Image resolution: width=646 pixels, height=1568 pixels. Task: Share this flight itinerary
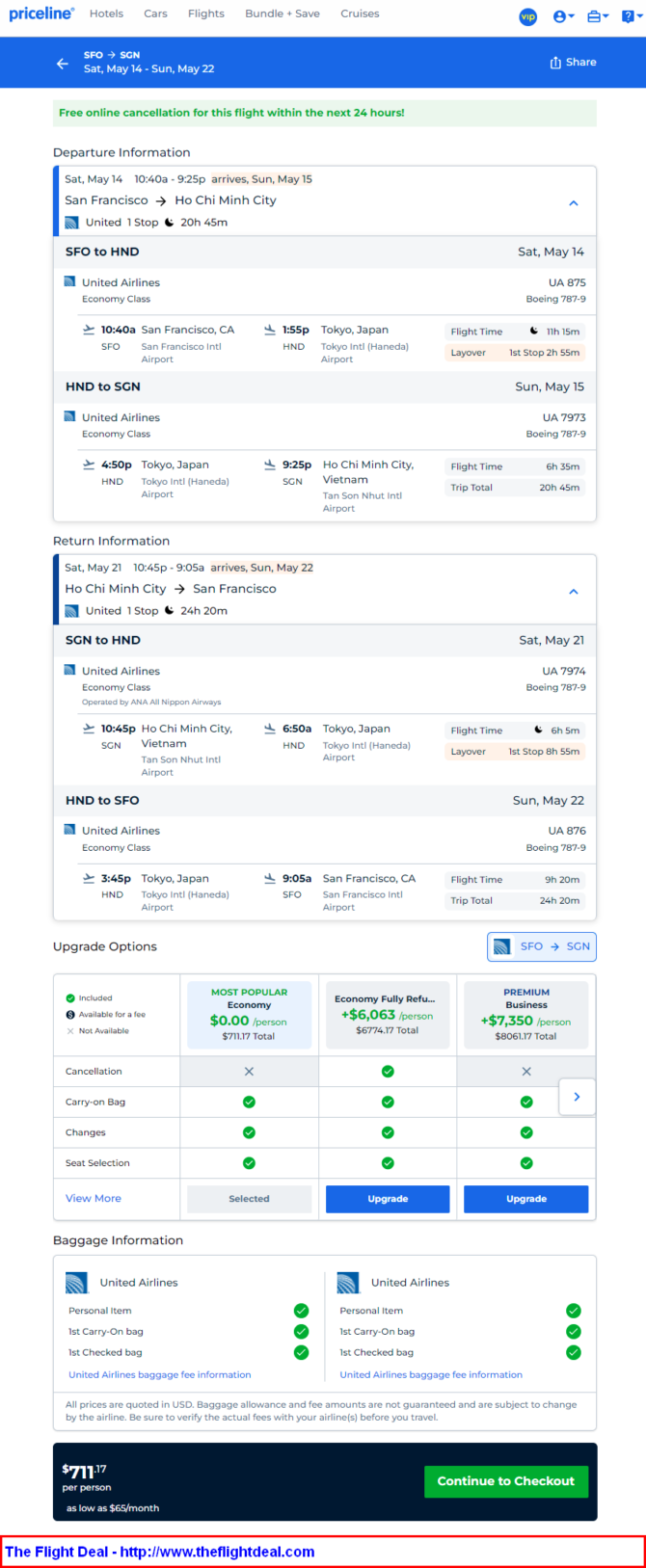[573, 63]
